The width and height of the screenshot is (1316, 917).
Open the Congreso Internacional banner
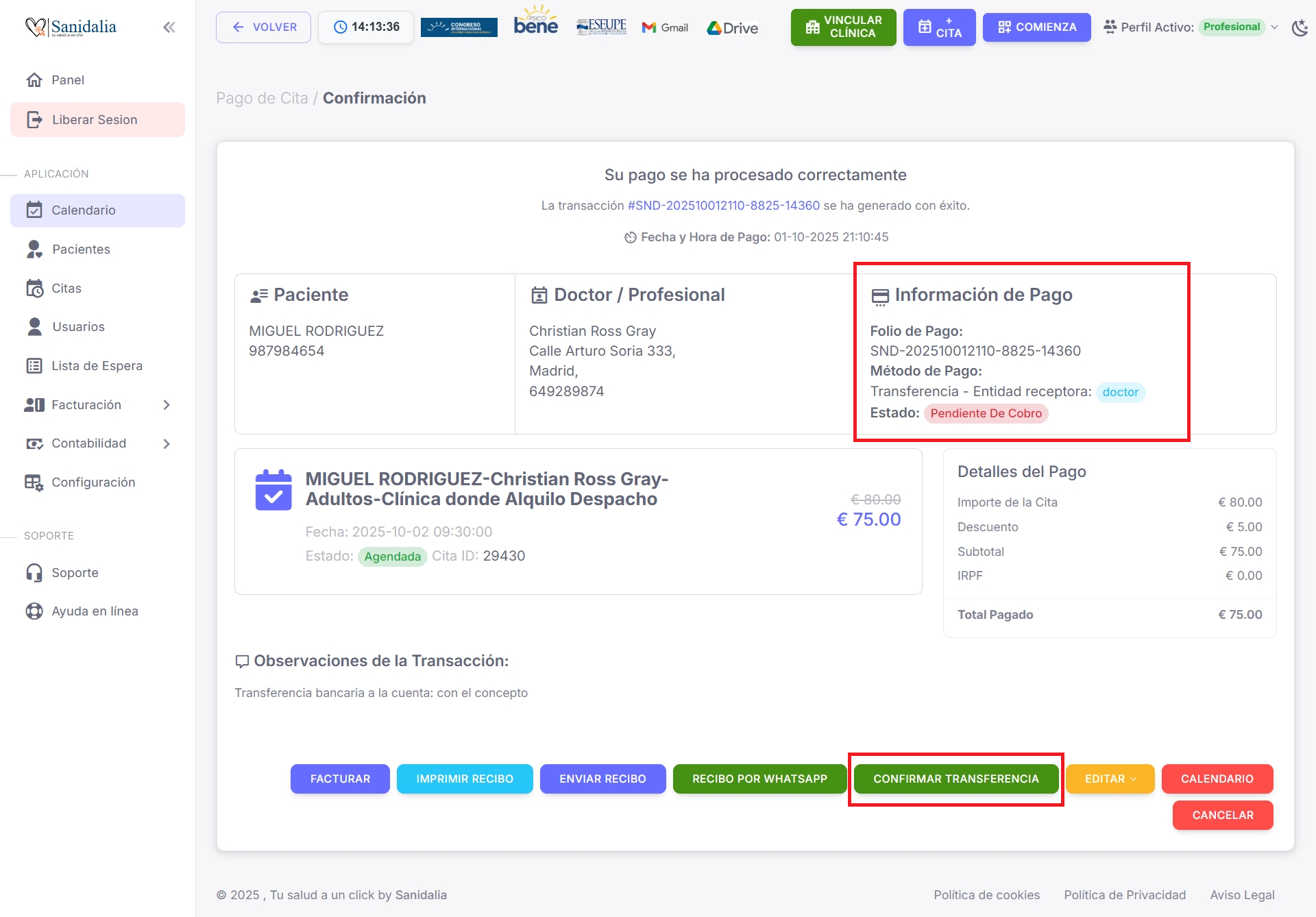pyautogui.click(x=459, y=27)
